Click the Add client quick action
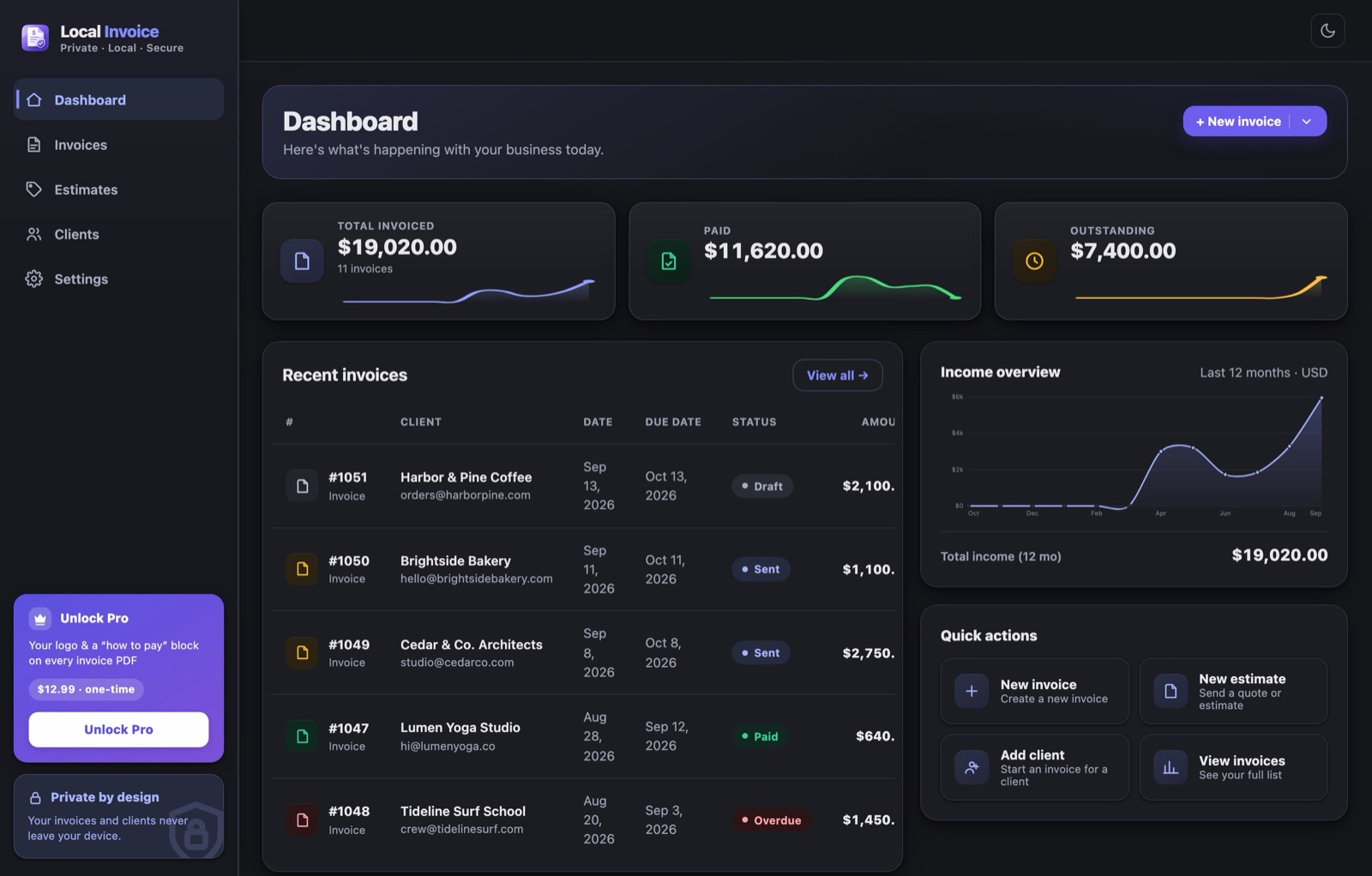The width and height of the screenshot is (1372, 876). coord(1035,767)
